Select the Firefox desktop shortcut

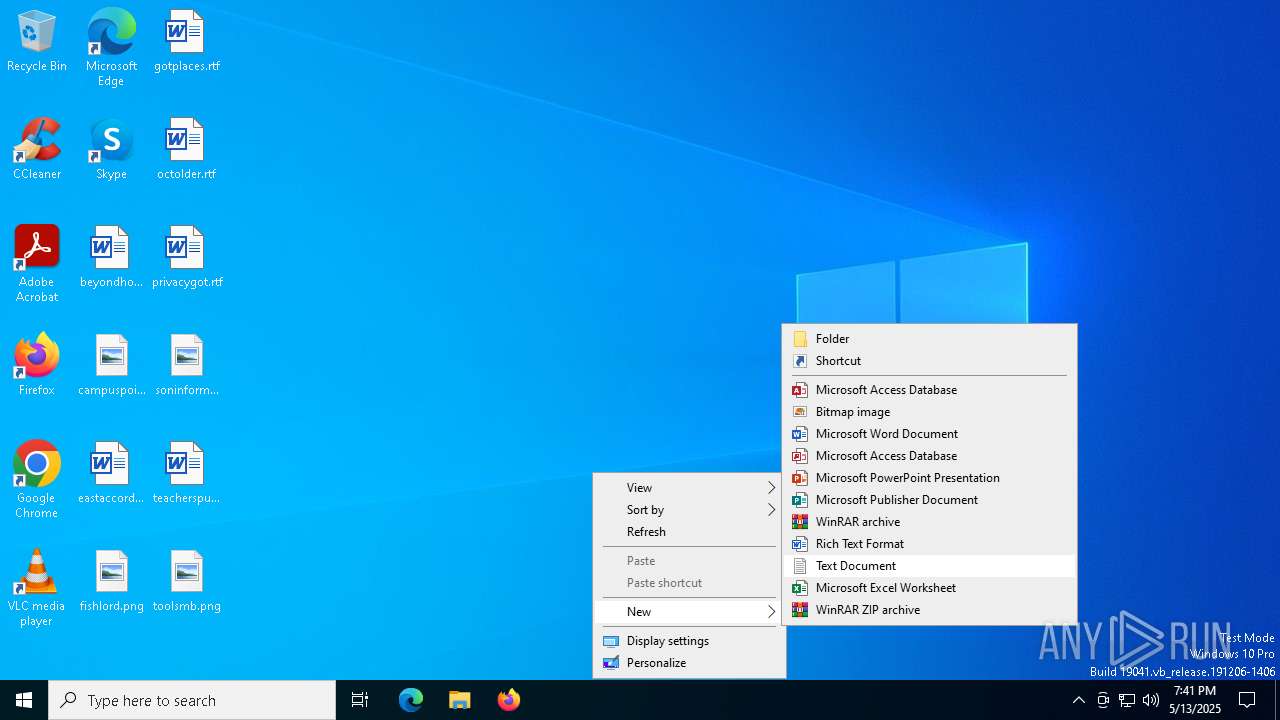pyautogui.click(x=37, y=366)
